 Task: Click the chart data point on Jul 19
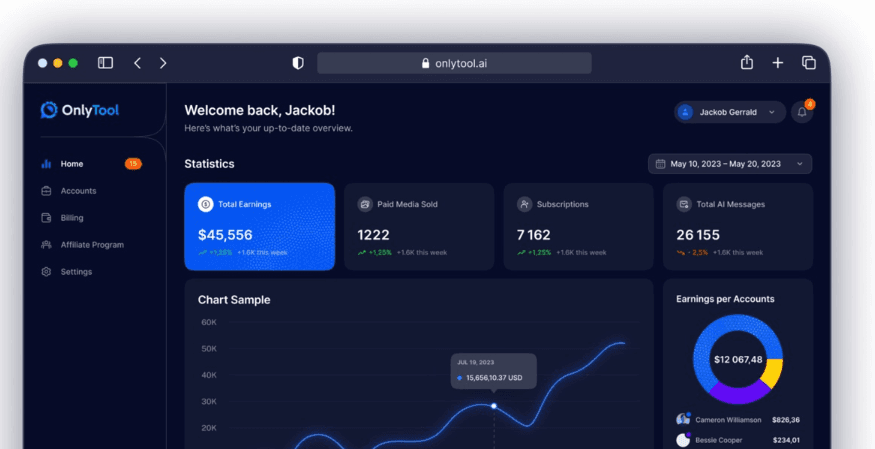pos(493,406)
